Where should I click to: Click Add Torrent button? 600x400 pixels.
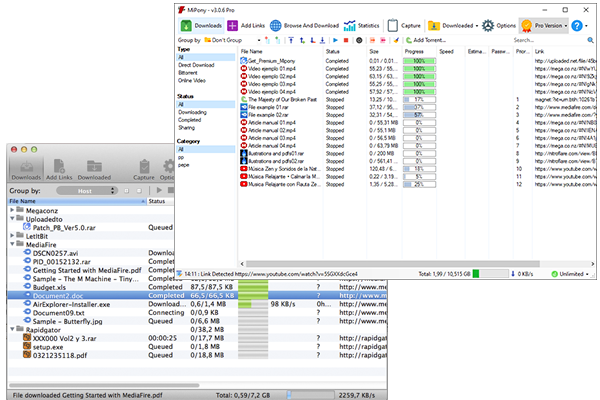[x=426, y=40]
